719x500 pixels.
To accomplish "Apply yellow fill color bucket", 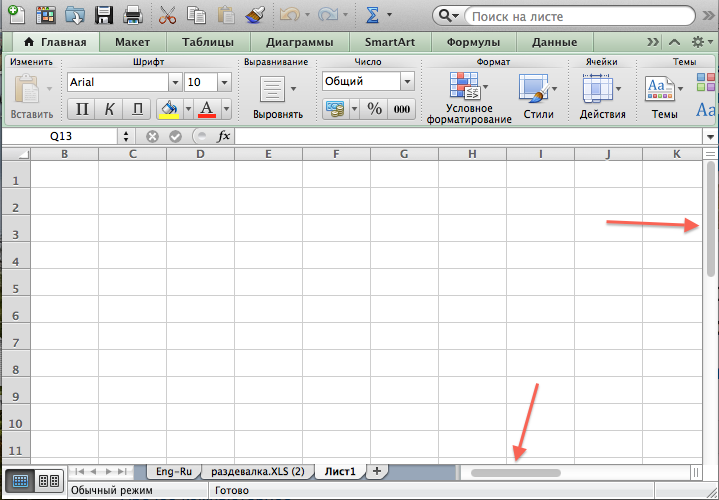I will [x=169, y=109].
